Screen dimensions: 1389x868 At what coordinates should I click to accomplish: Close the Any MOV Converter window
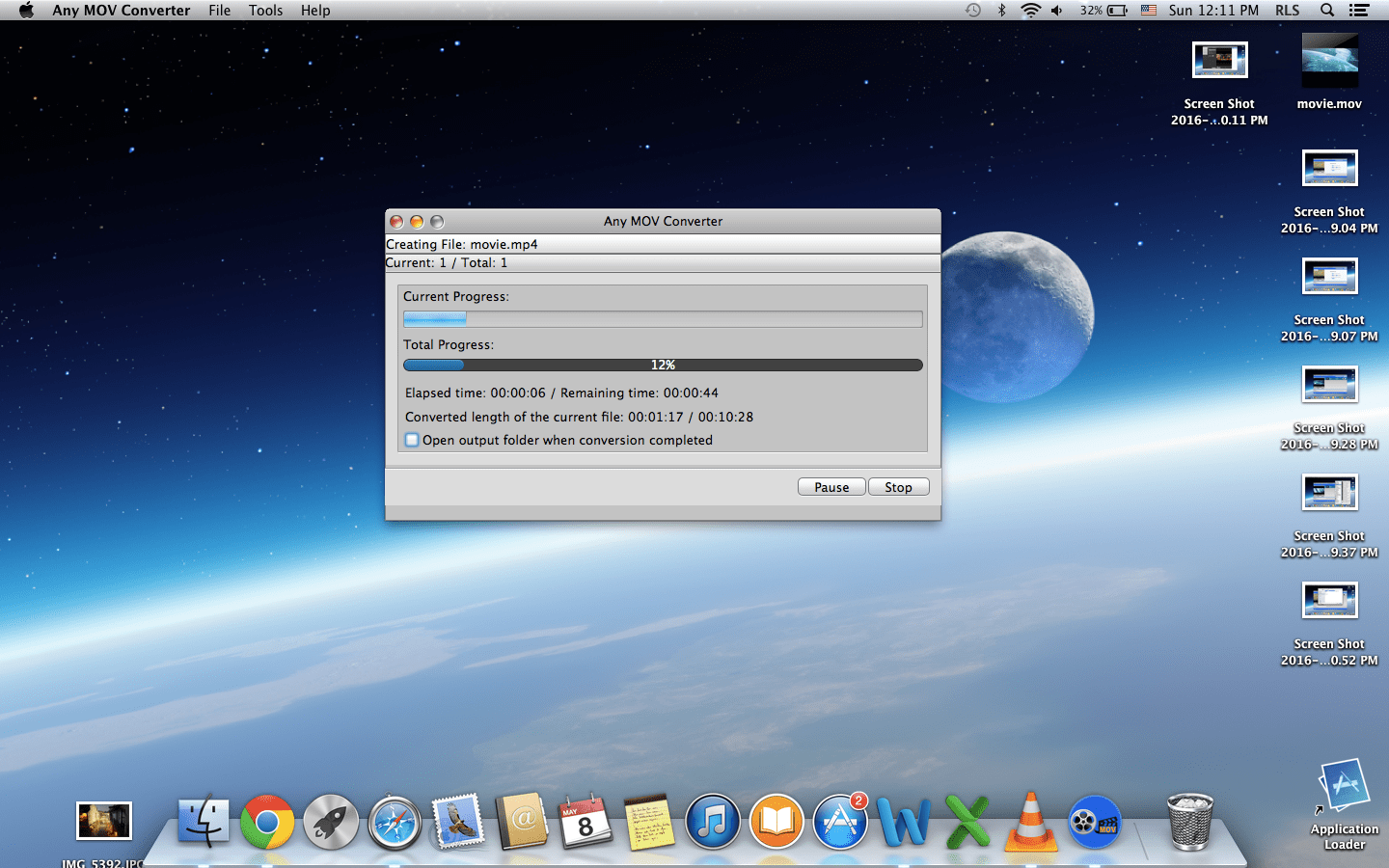[x=396, y=222]
